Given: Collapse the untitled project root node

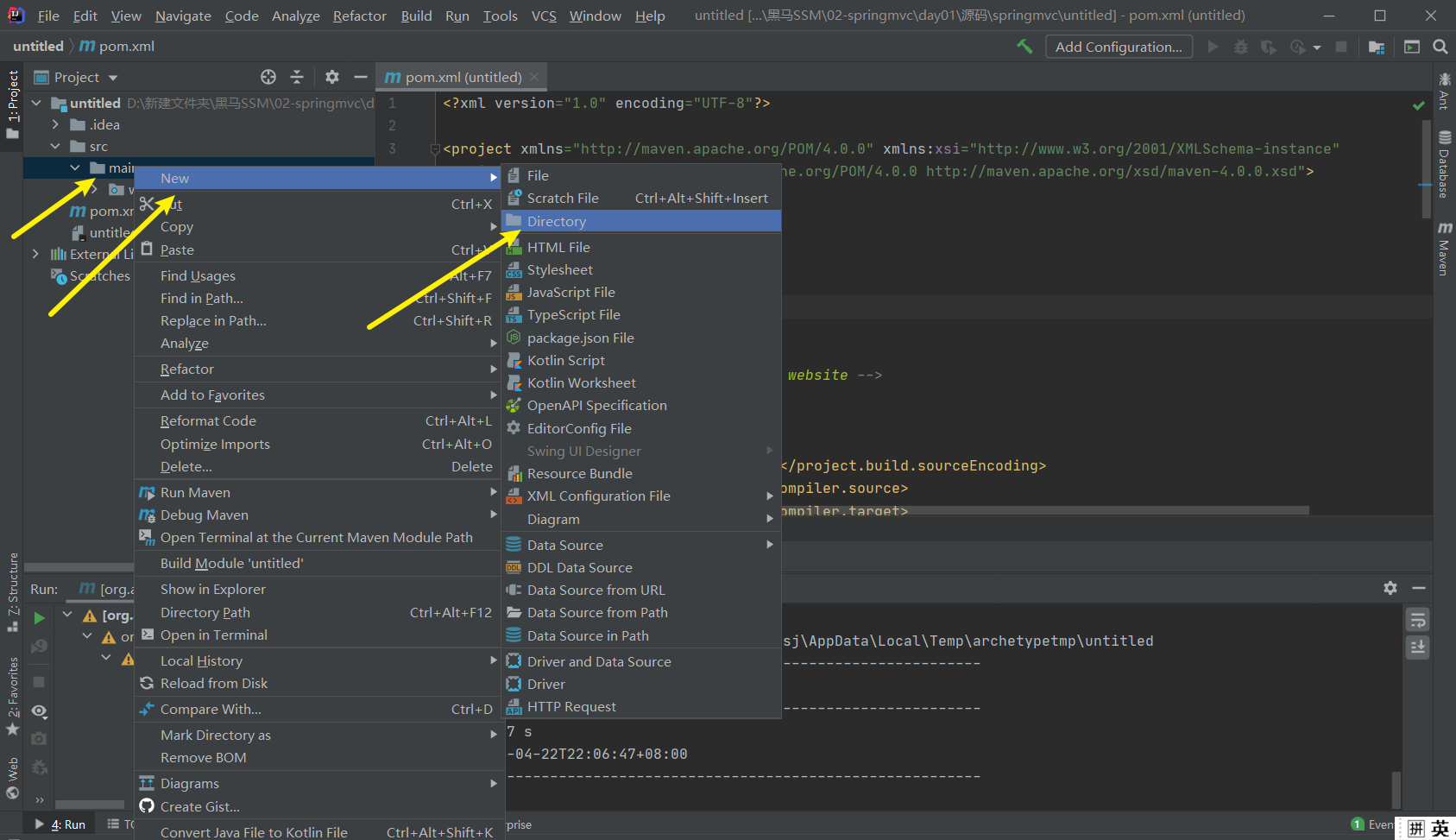Looking at the screenshot, I should coord(36,103).
